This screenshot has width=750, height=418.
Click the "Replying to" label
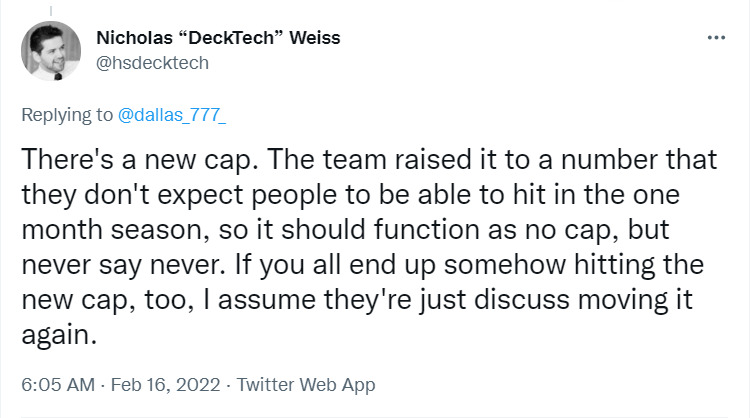tap(67, 115)
